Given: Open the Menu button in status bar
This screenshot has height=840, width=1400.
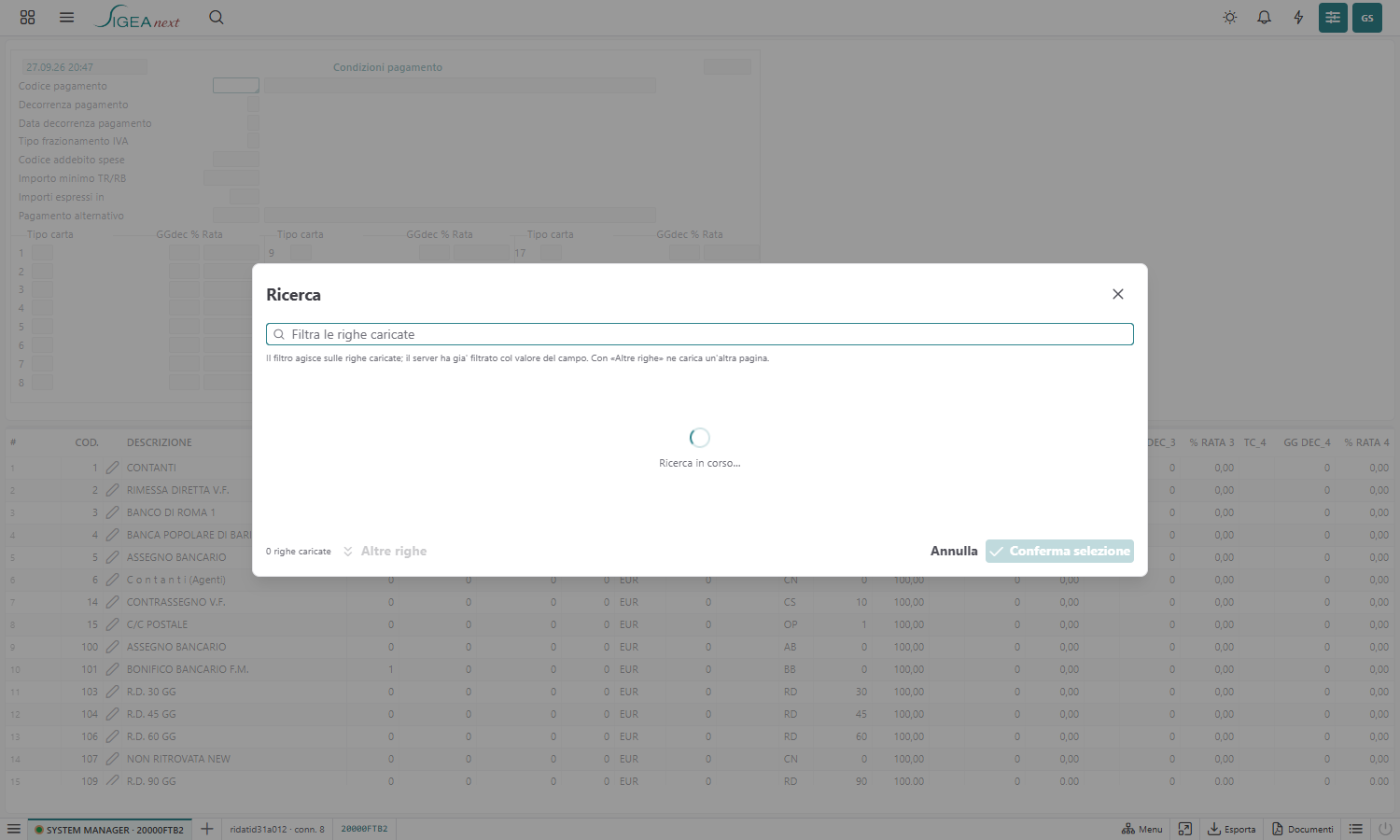Looking at the screenshot, I should pos(1142,829).
